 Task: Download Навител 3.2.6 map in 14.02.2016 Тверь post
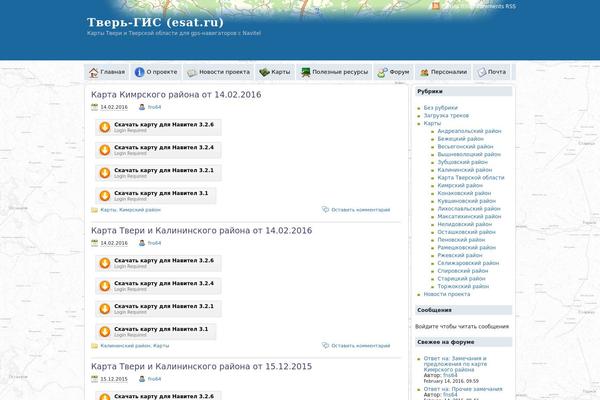(x=158, y=263)
